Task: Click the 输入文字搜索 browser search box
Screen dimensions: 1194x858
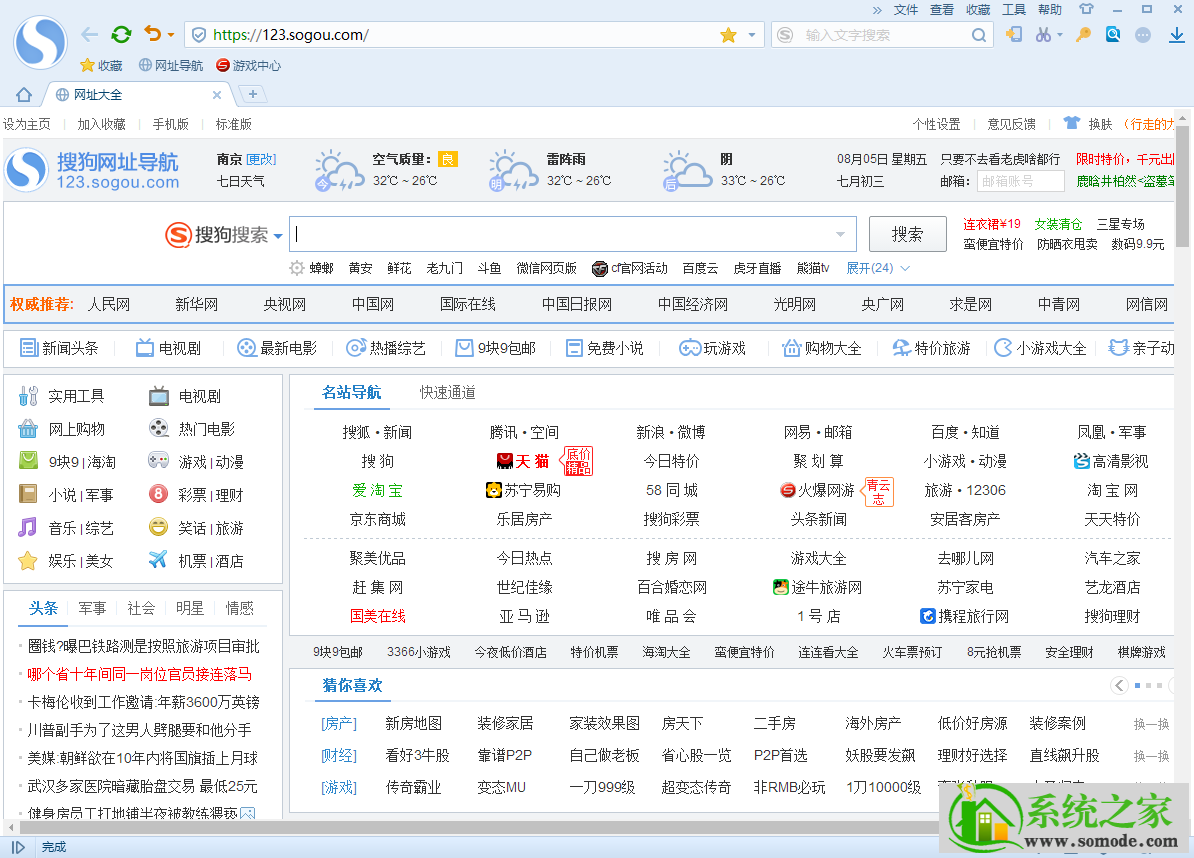Action: pyautogui.click(x=883, y=35)
